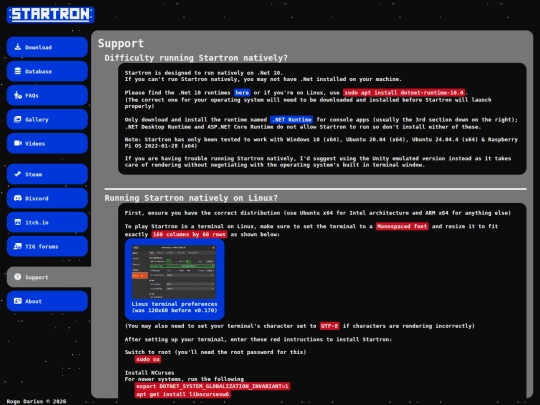Click 'Switch to root' instruction line
This screenshot has width=540, height=405.
tap(216, 352)
